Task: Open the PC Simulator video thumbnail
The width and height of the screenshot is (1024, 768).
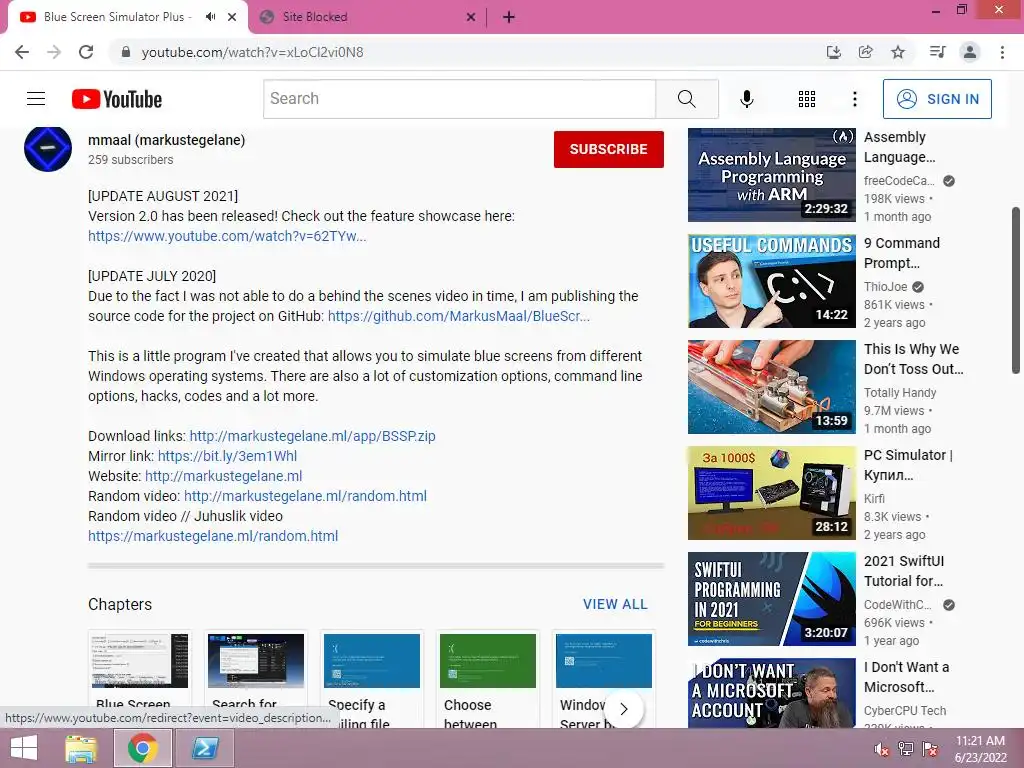Action: point(771,493)
